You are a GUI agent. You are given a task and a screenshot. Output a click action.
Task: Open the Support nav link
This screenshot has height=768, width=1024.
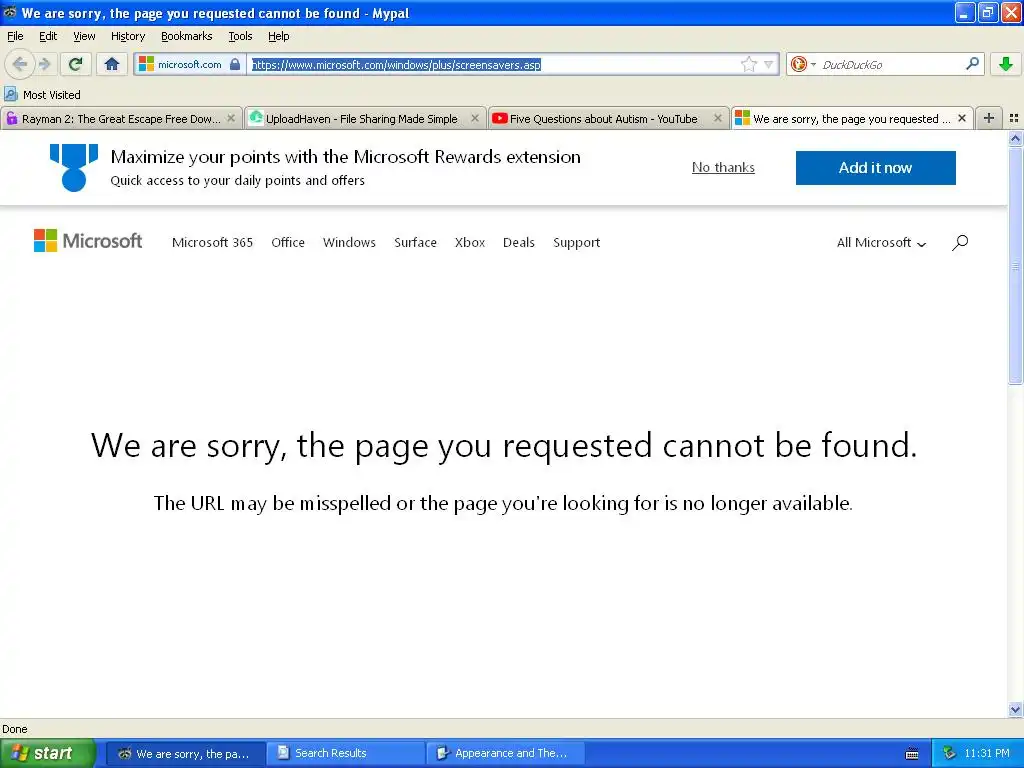pos(576,242)
